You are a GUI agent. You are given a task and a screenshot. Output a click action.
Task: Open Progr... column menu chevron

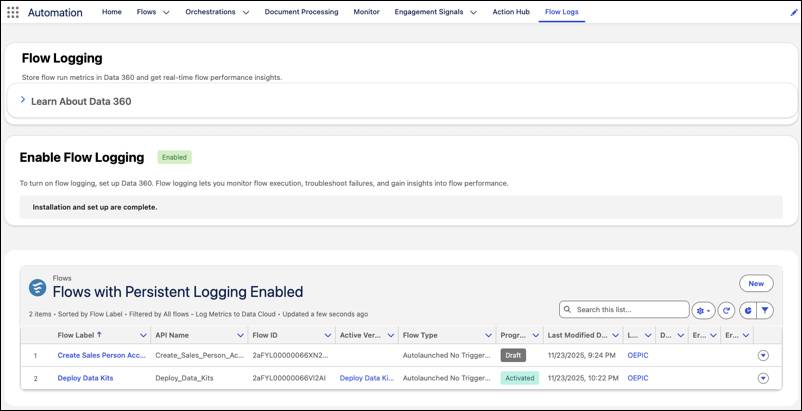tap(536, 335)
